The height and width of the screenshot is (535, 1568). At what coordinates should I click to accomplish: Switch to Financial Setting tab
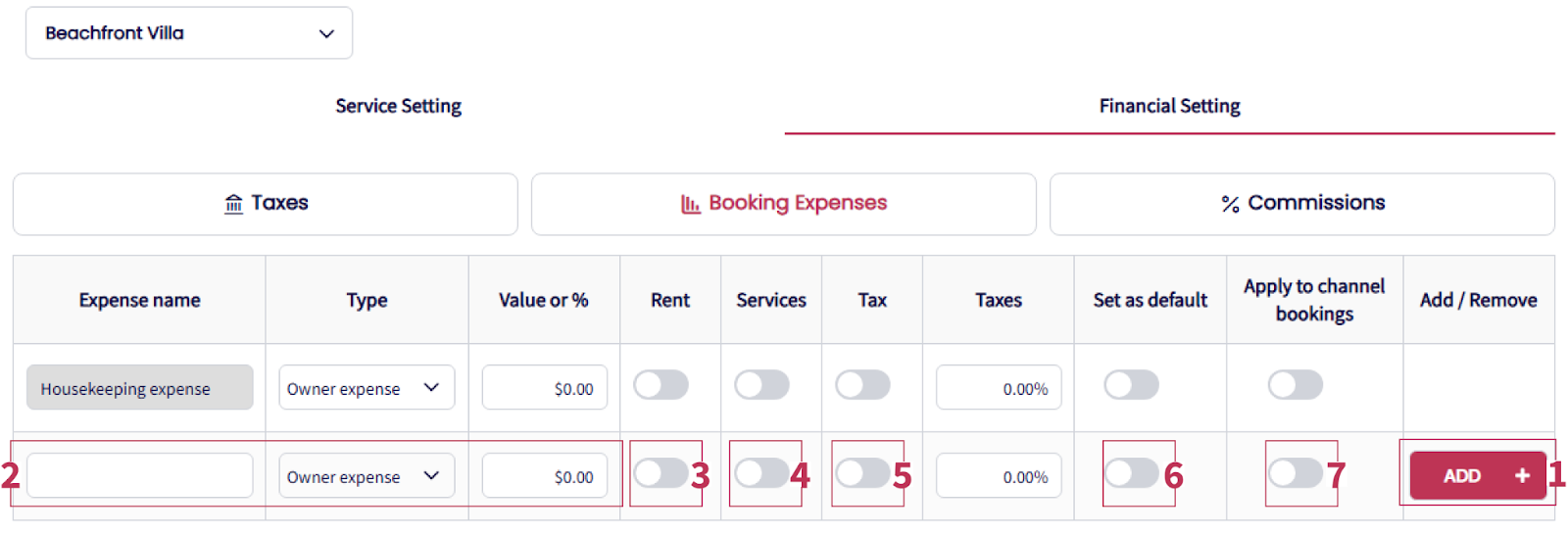point(1169,106)
